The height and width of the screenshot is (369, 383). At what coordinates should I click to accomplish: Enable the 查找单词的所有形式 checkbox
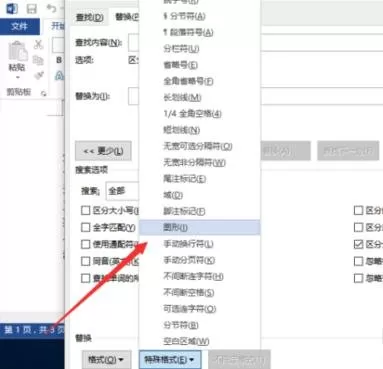pyautogui.click(x=86, y=278)
